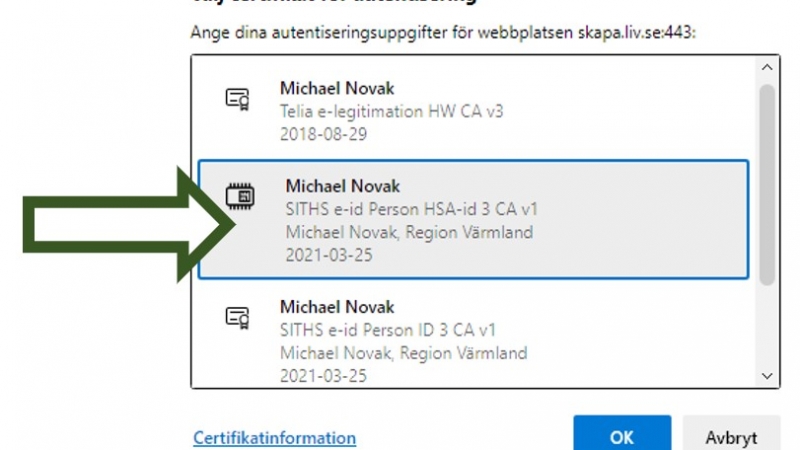
Task: Click Michael Novak name in Person ID entry
Action: coord(337,307)
